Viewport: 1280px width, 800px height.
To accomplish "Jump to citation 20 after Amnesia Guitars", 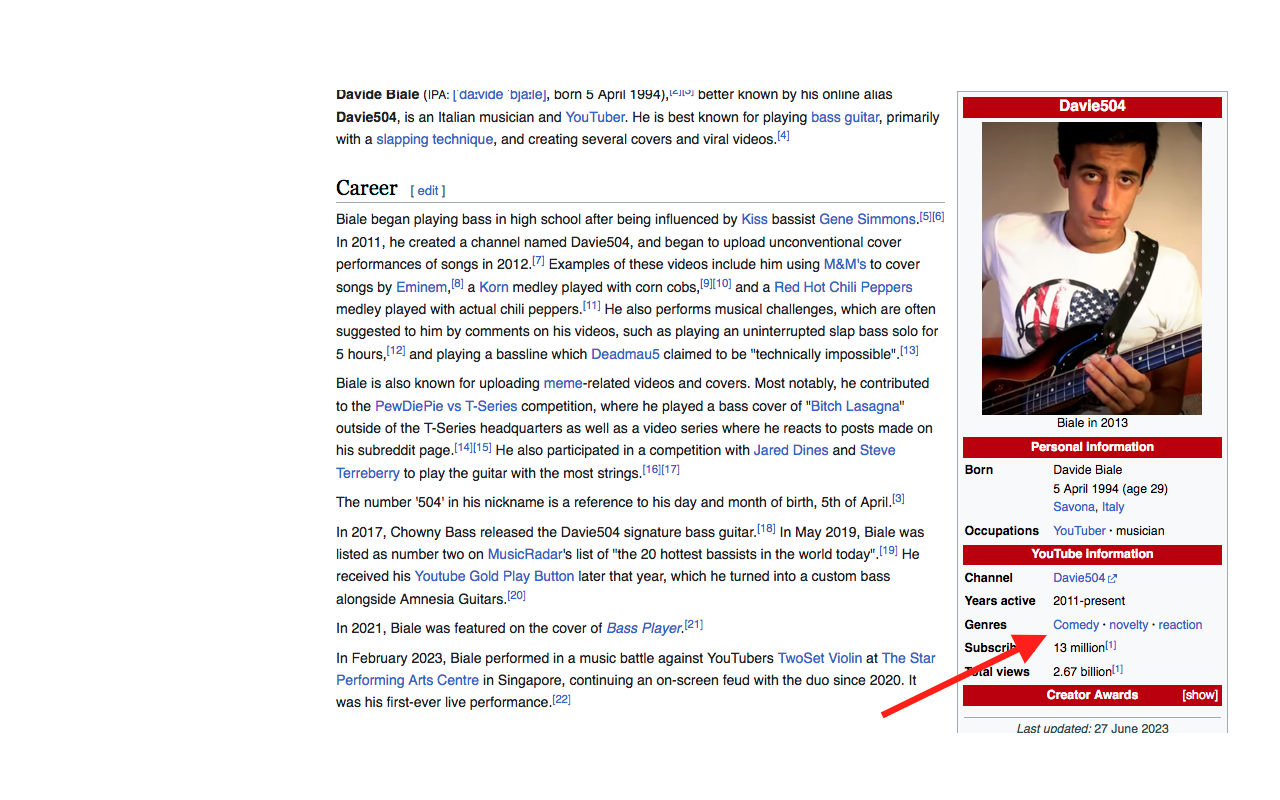I will click(516, 596).
